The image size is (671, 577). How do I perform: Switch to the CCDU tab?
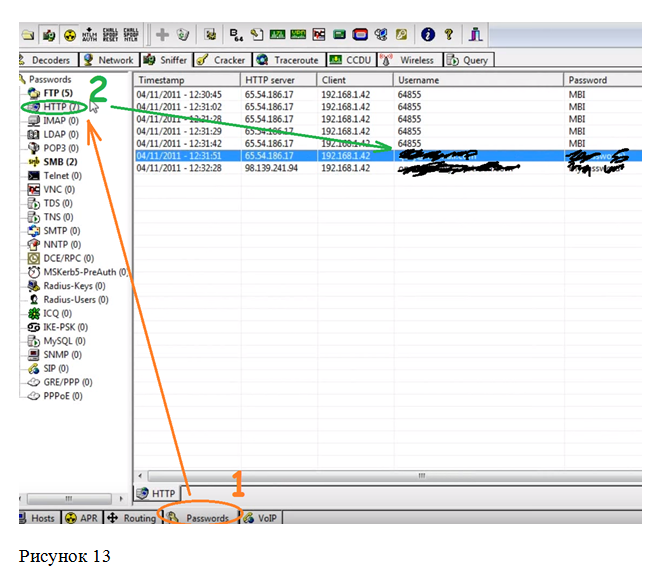351,60
